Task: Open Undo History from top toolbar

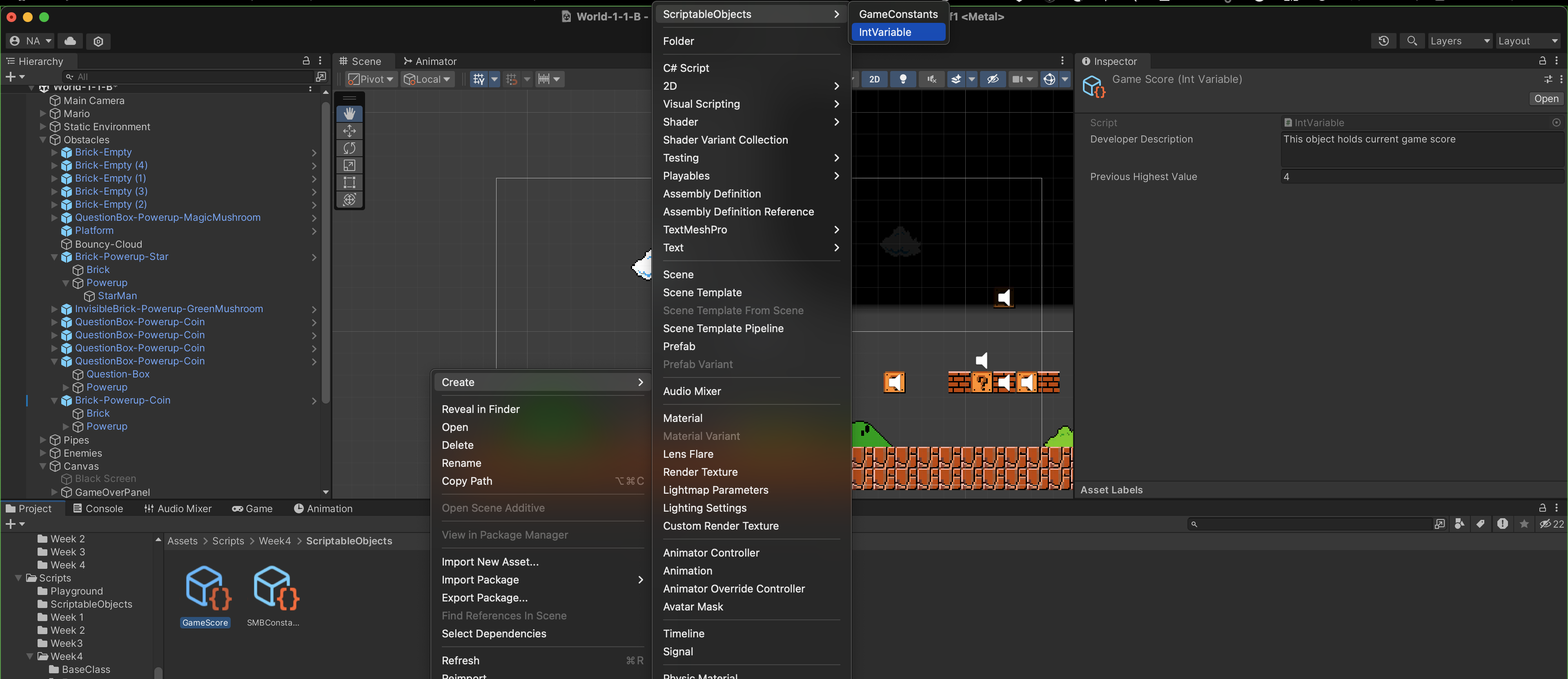Action: pyautogui.click(x=1383, y=41)
